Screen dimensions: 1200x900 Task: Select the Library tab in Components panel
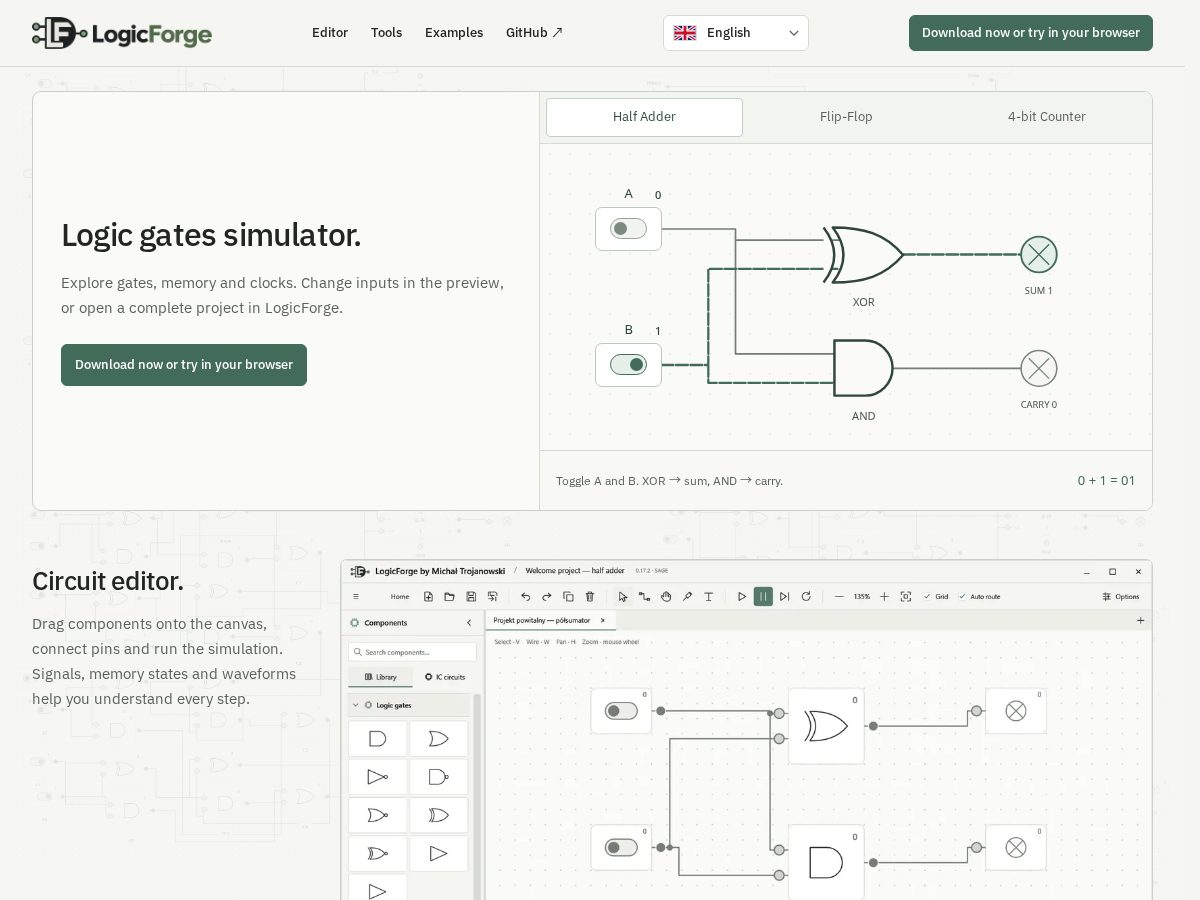coord(380,677)
